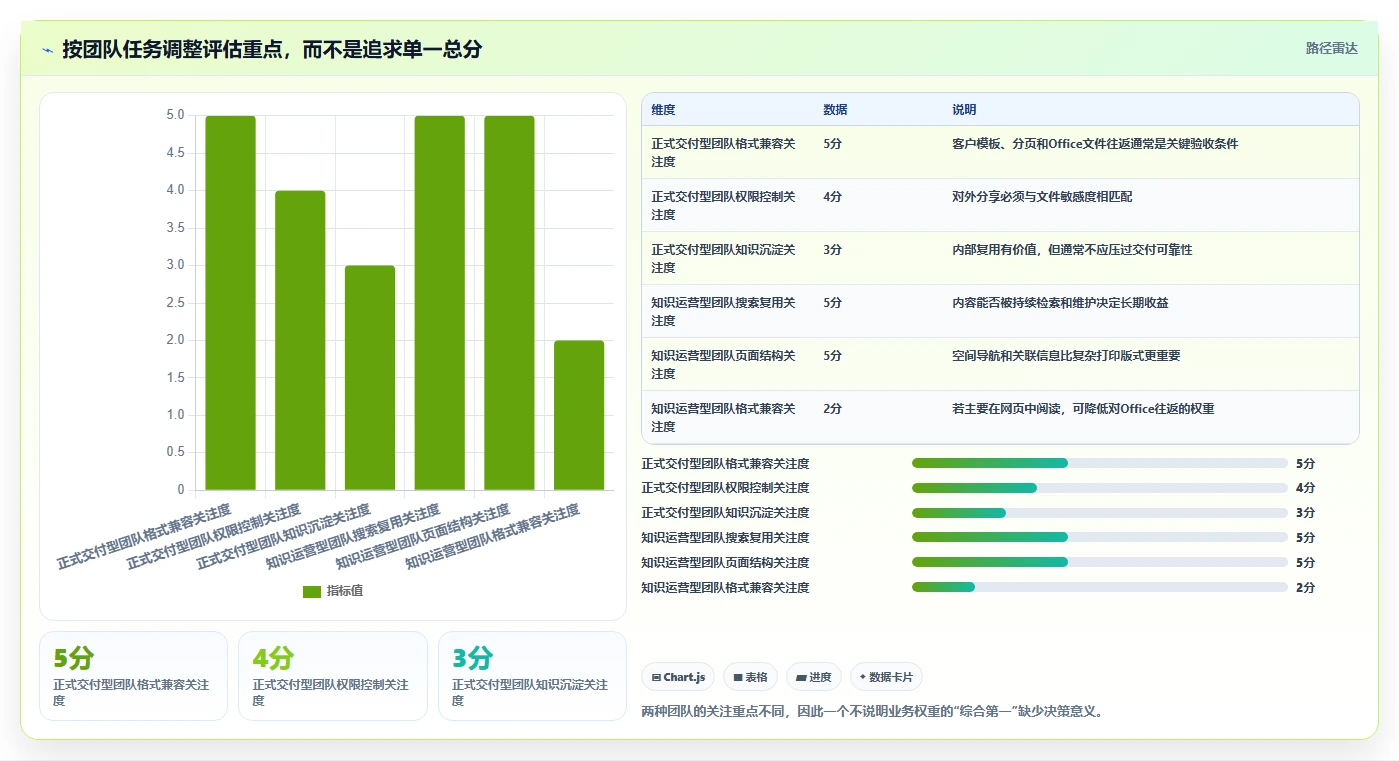Select the 表格 tag
This screenshot has height=761, width=1399.
(x=750, y=677)
